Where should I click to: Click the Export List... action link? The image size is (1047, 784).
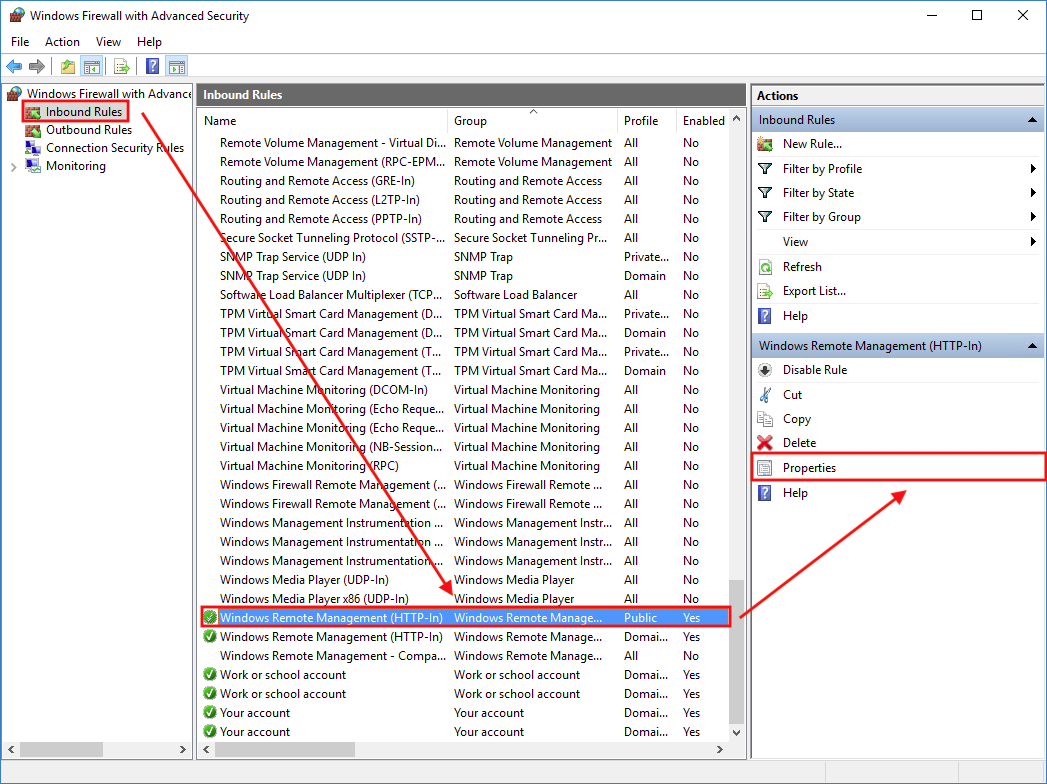tap(814, 291)
